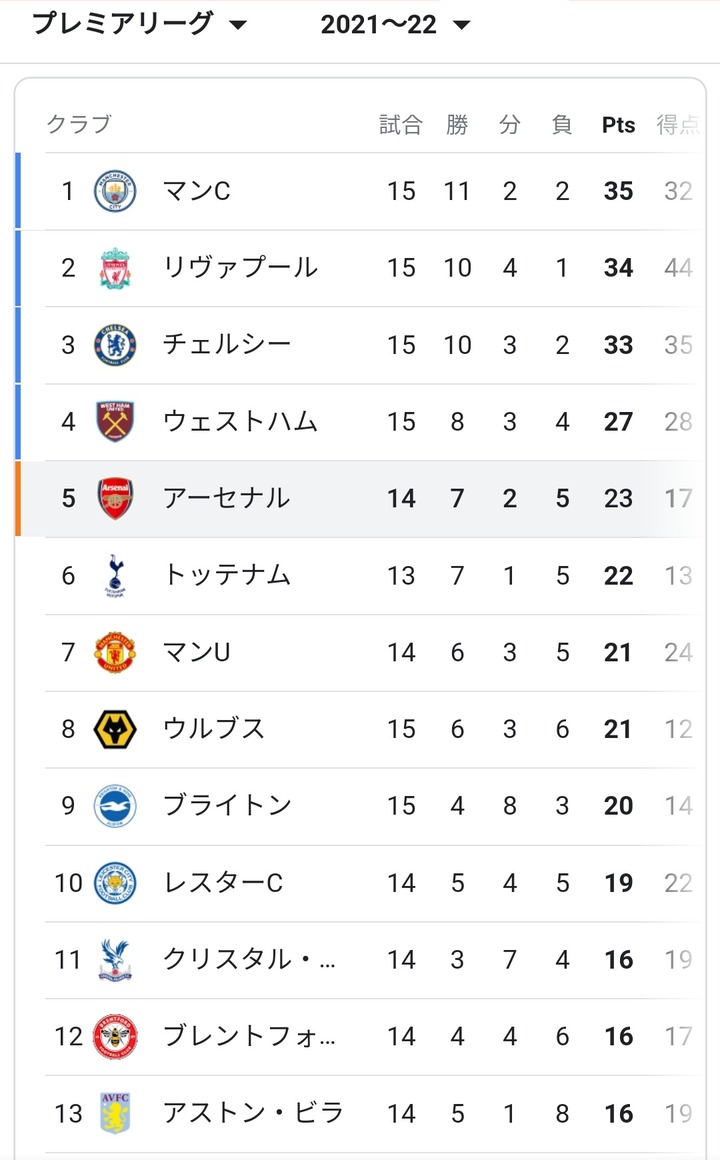The image size is (720, 1160).
Task: Click the クラブ column header label
Action: 78,125
